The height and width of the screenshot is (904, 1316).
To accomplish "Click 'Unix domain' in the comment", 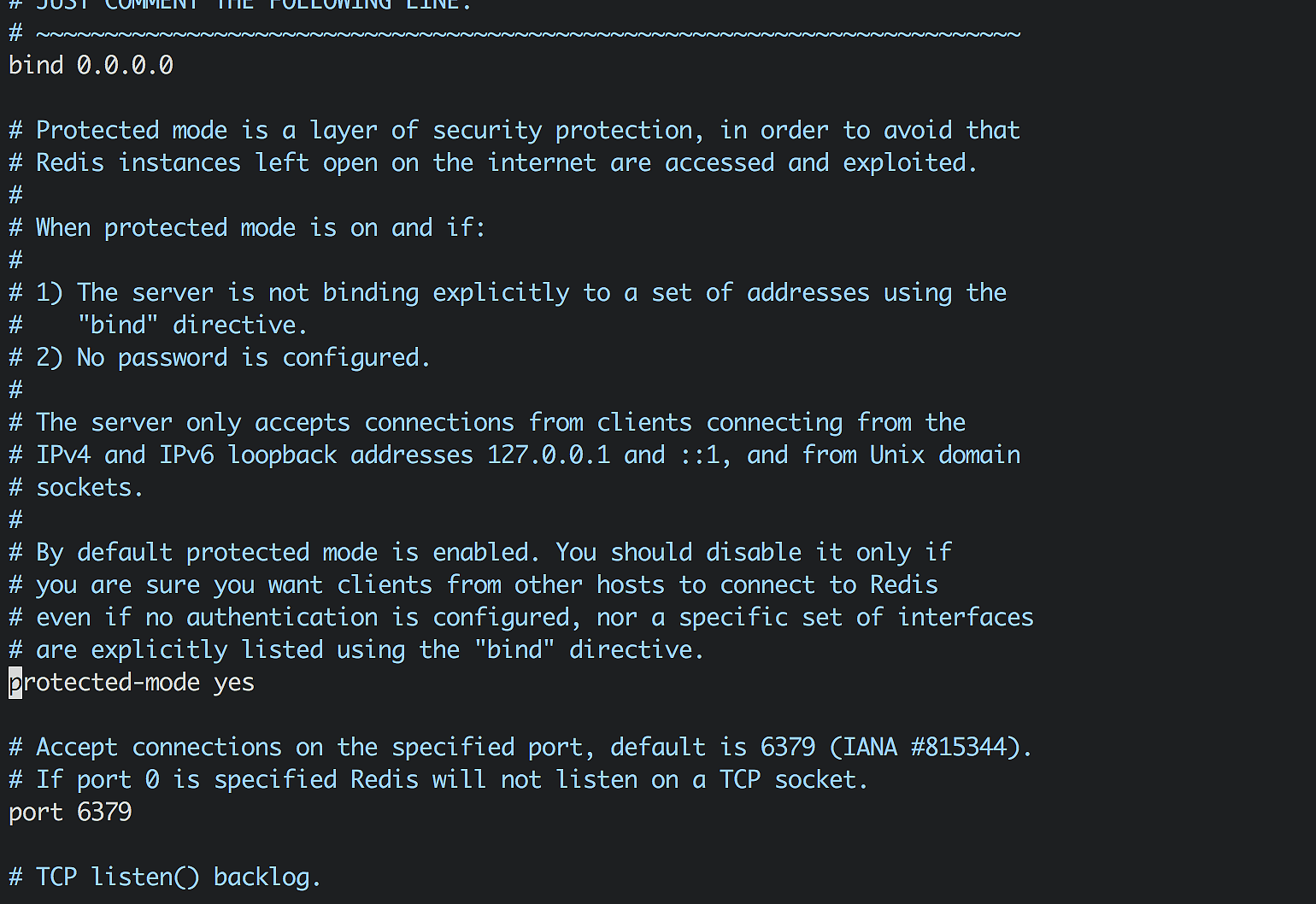I will 945,455.
